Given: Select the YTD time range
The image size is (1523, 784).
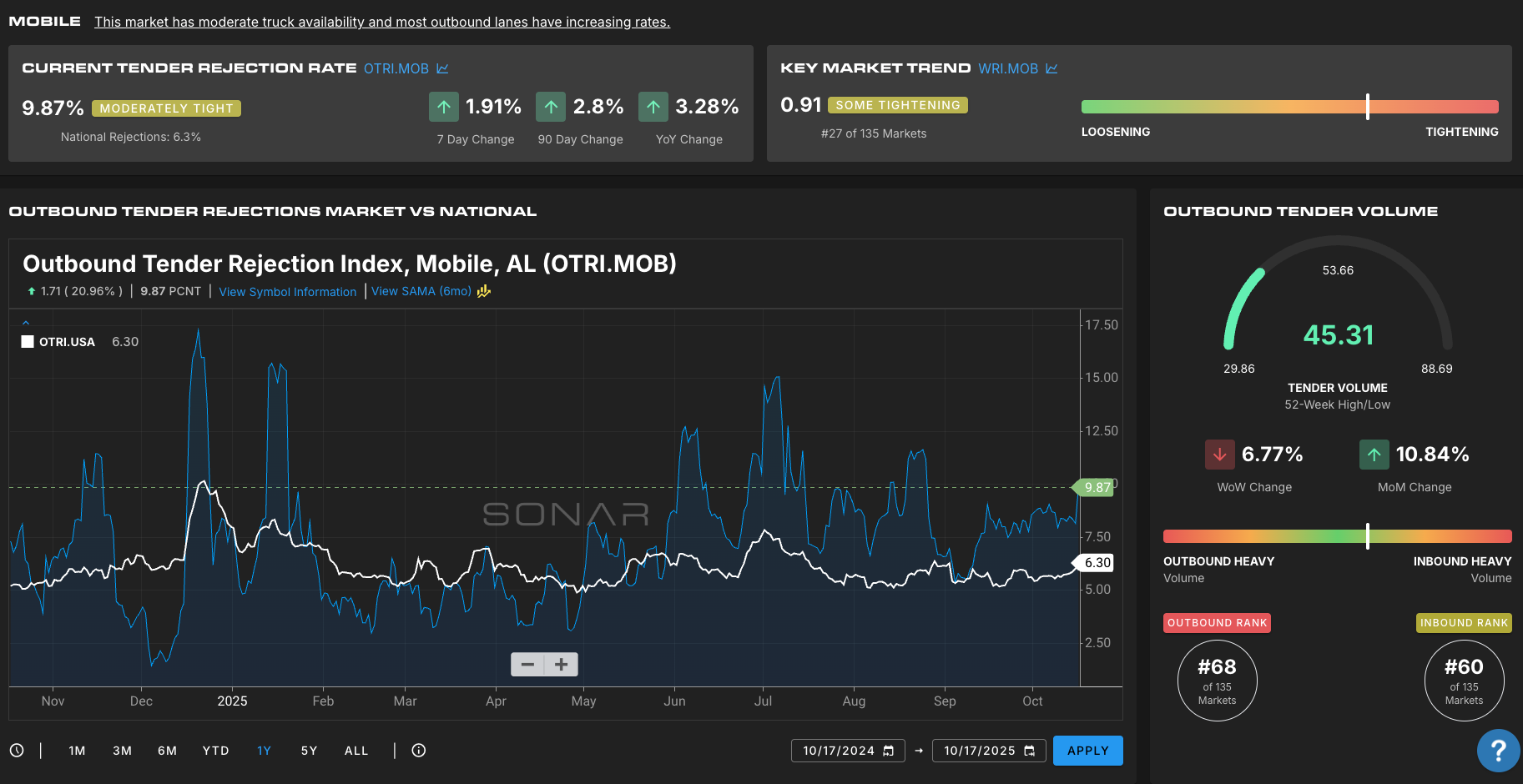Looking at the screenshot, I should (x=215, y=751).
